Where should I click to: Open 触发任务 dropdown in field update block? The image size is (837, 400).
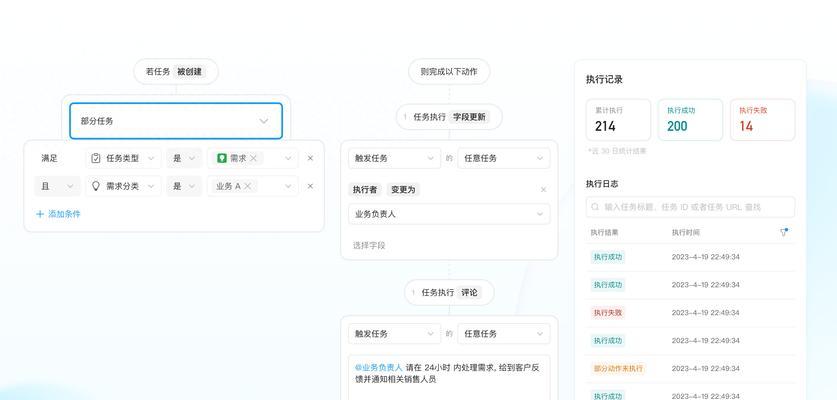pos(394,158)
